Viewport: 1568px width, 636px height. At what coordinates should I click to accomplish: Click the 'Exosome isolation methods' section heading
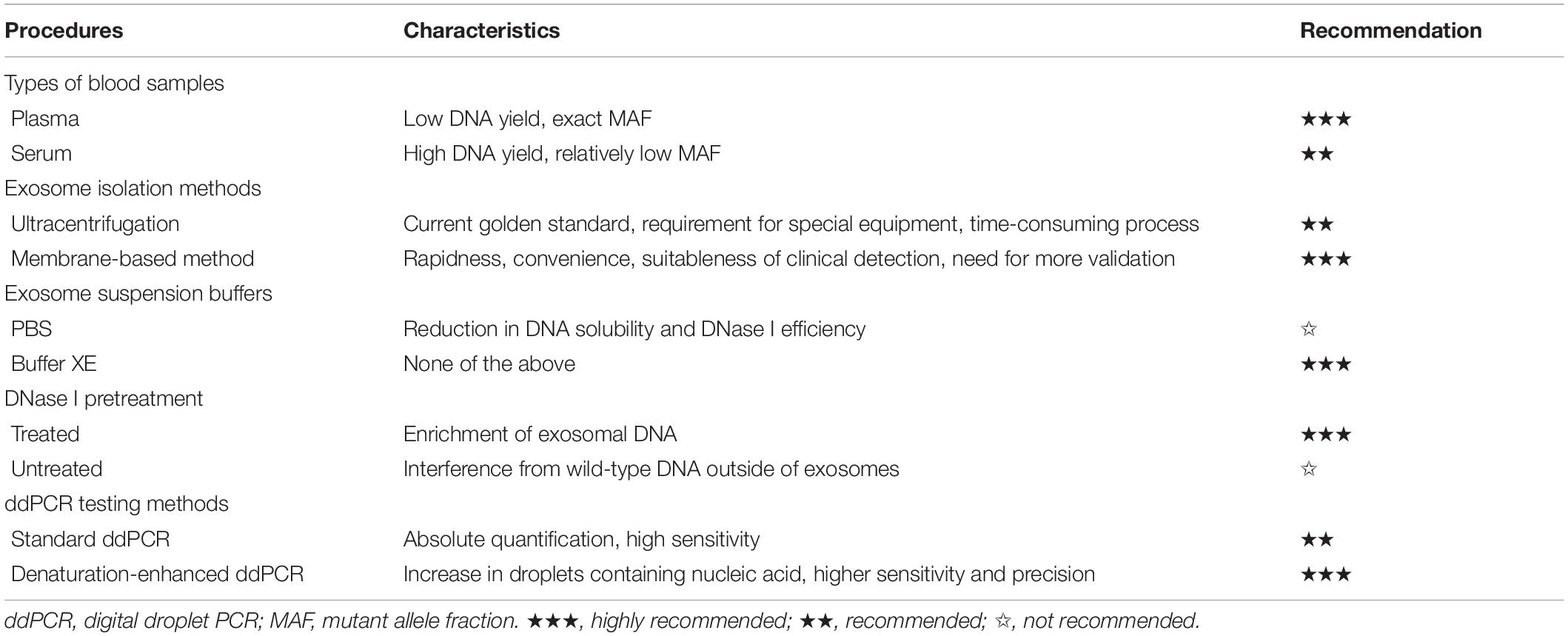133,188
